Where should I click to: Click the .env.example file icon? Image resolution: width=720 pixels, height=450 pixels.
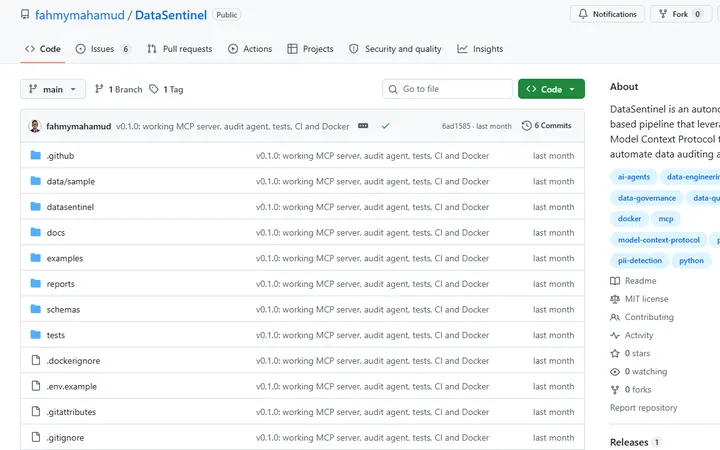(35, 386)
